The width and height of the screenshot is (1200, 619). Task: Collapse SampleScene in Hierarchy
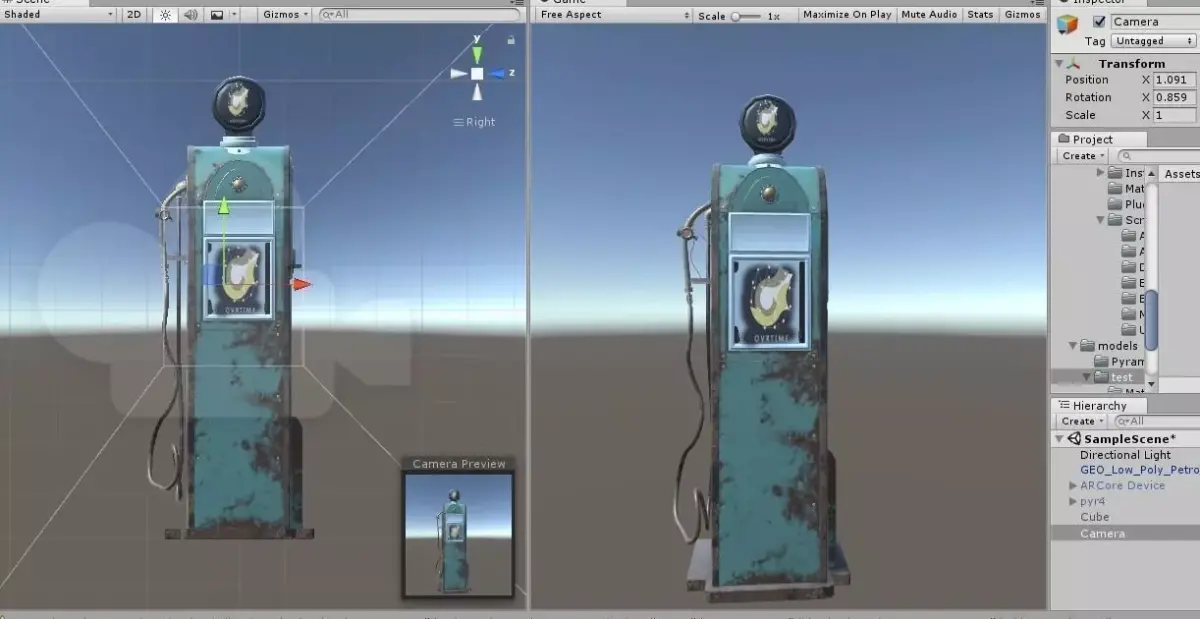pyautogui.click(x=1059, y=439)
